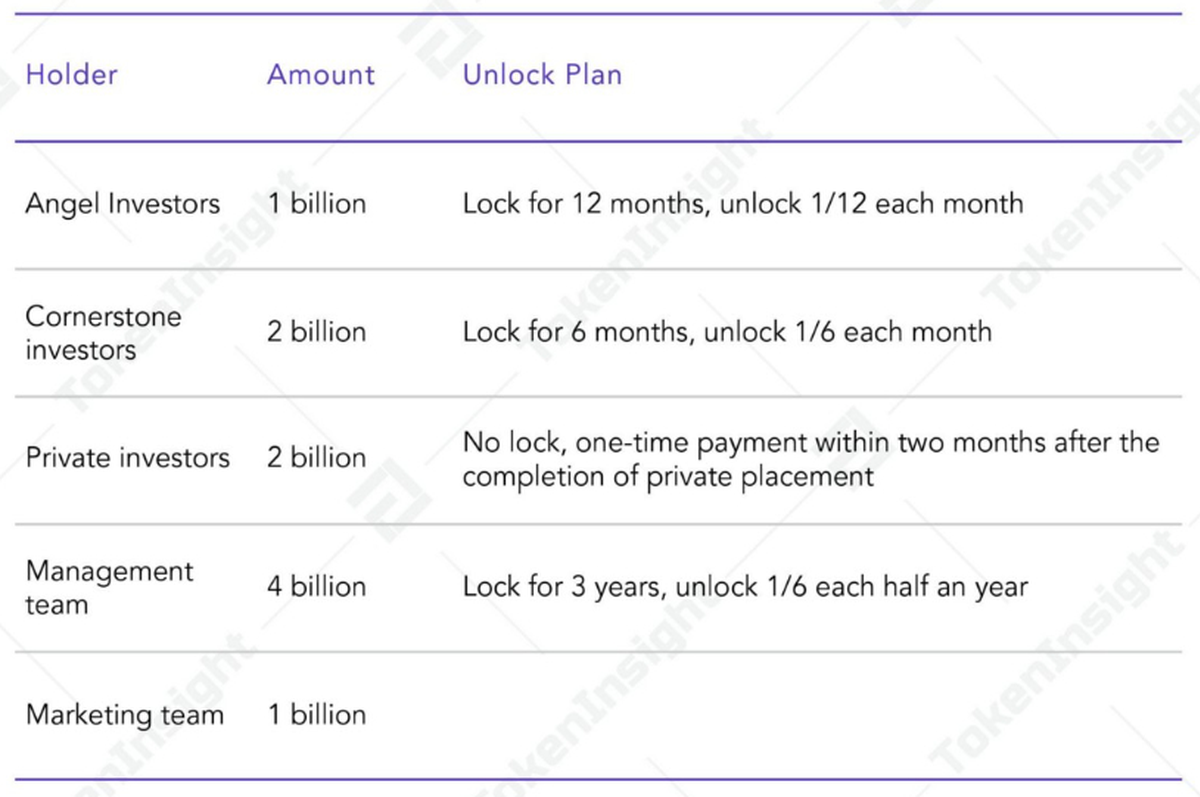
Task: Click the 4 billion amount
Action: pyautogui.click(x=316, y=587)
